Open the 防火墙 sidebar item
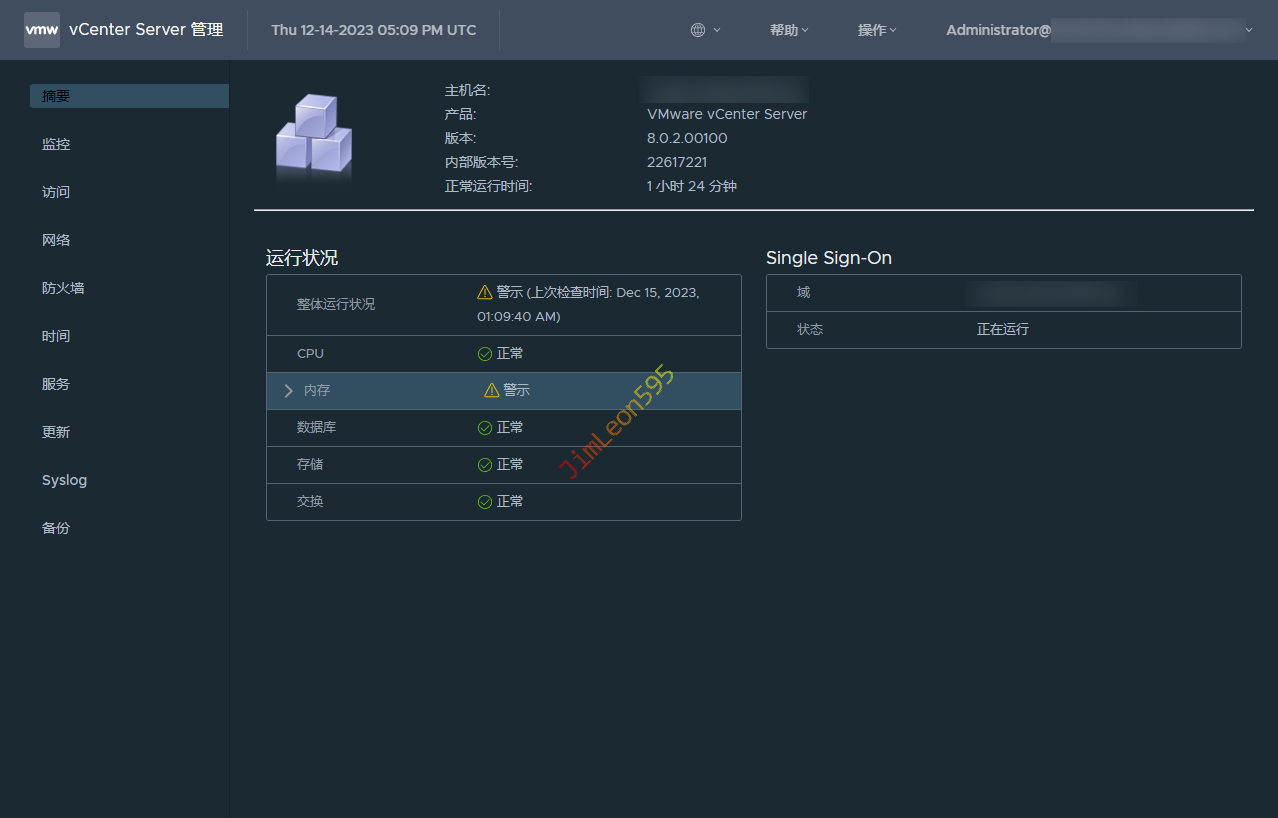 point(63,288)
